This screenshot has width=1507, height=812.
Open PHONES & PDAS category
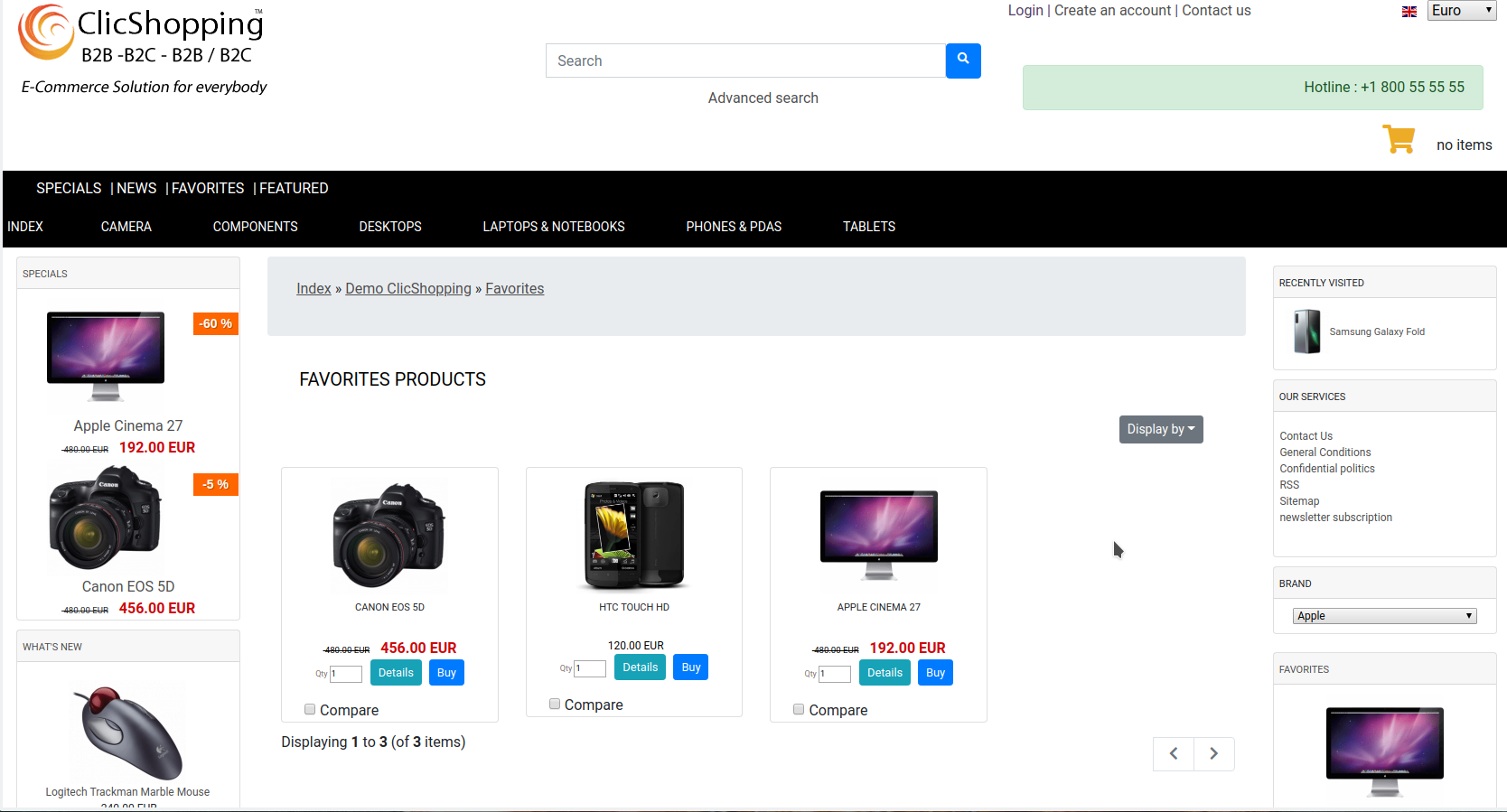pyautogui.click(x=734, y=227)
